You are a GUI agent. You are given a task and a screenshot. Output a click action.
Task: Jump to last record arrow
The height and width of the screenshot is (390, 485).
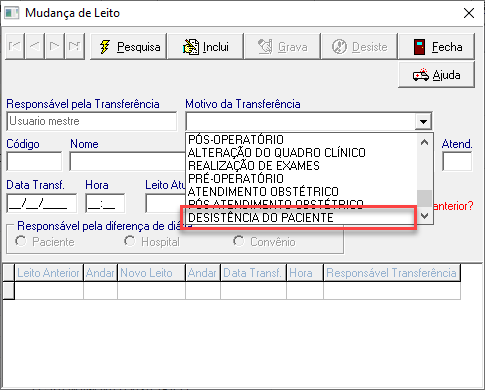coord(75,46)
